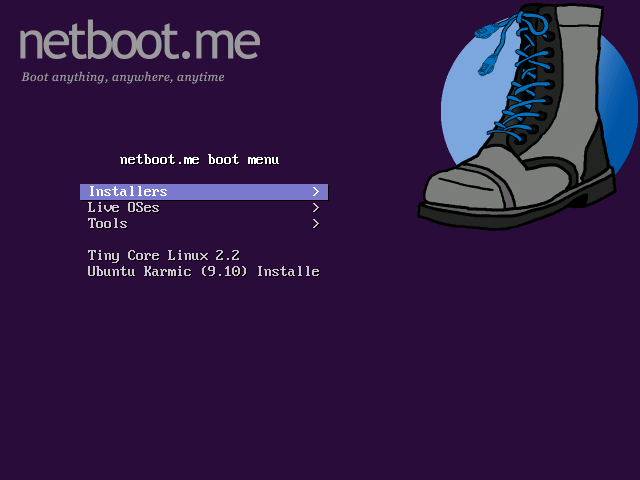Viewport: 640px width, 480px height.
Task: Boot Tiny Core Linux 2.2
Action: (163, 256)
